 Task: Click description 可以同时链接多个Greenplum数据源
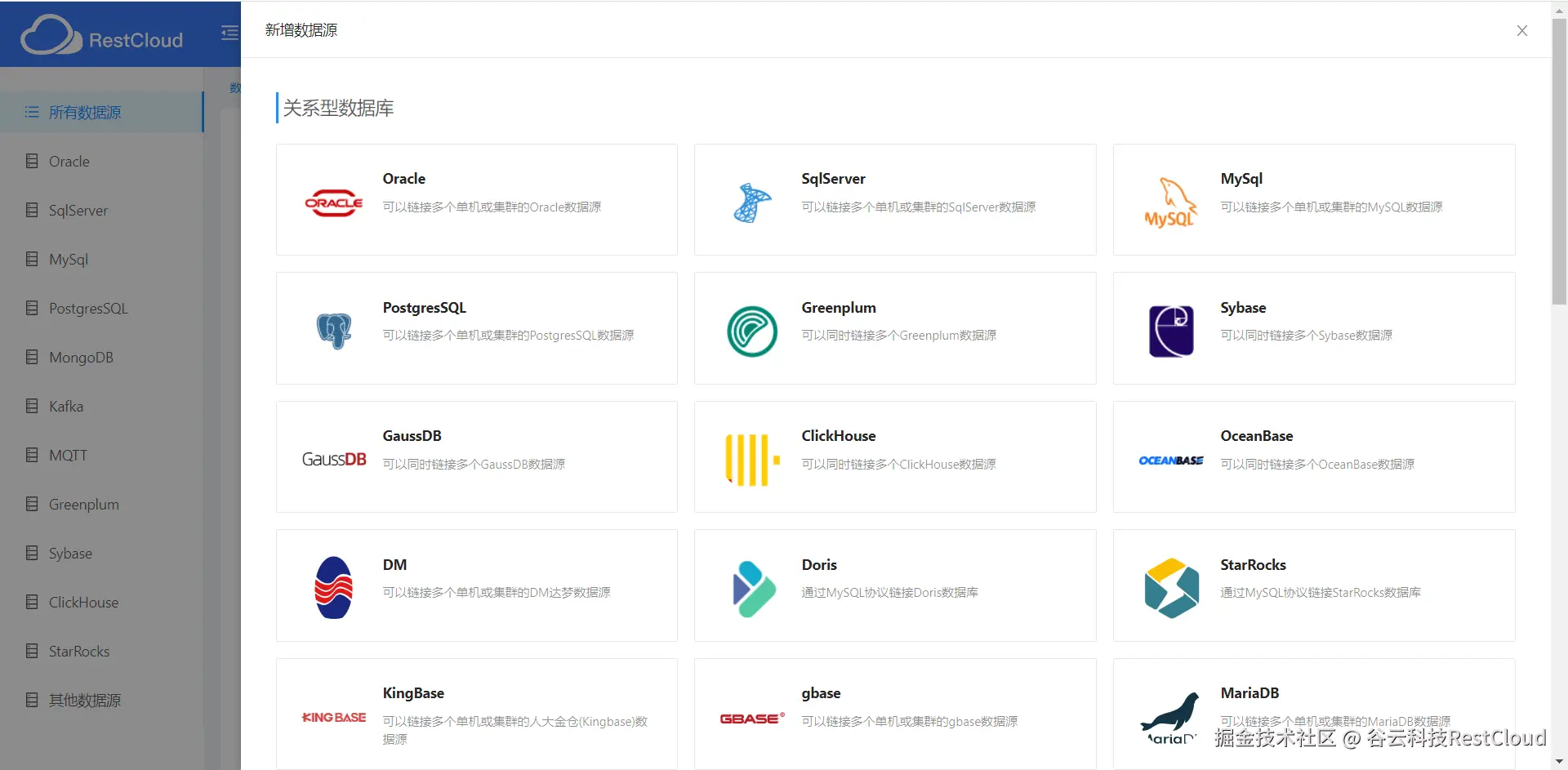898,336
